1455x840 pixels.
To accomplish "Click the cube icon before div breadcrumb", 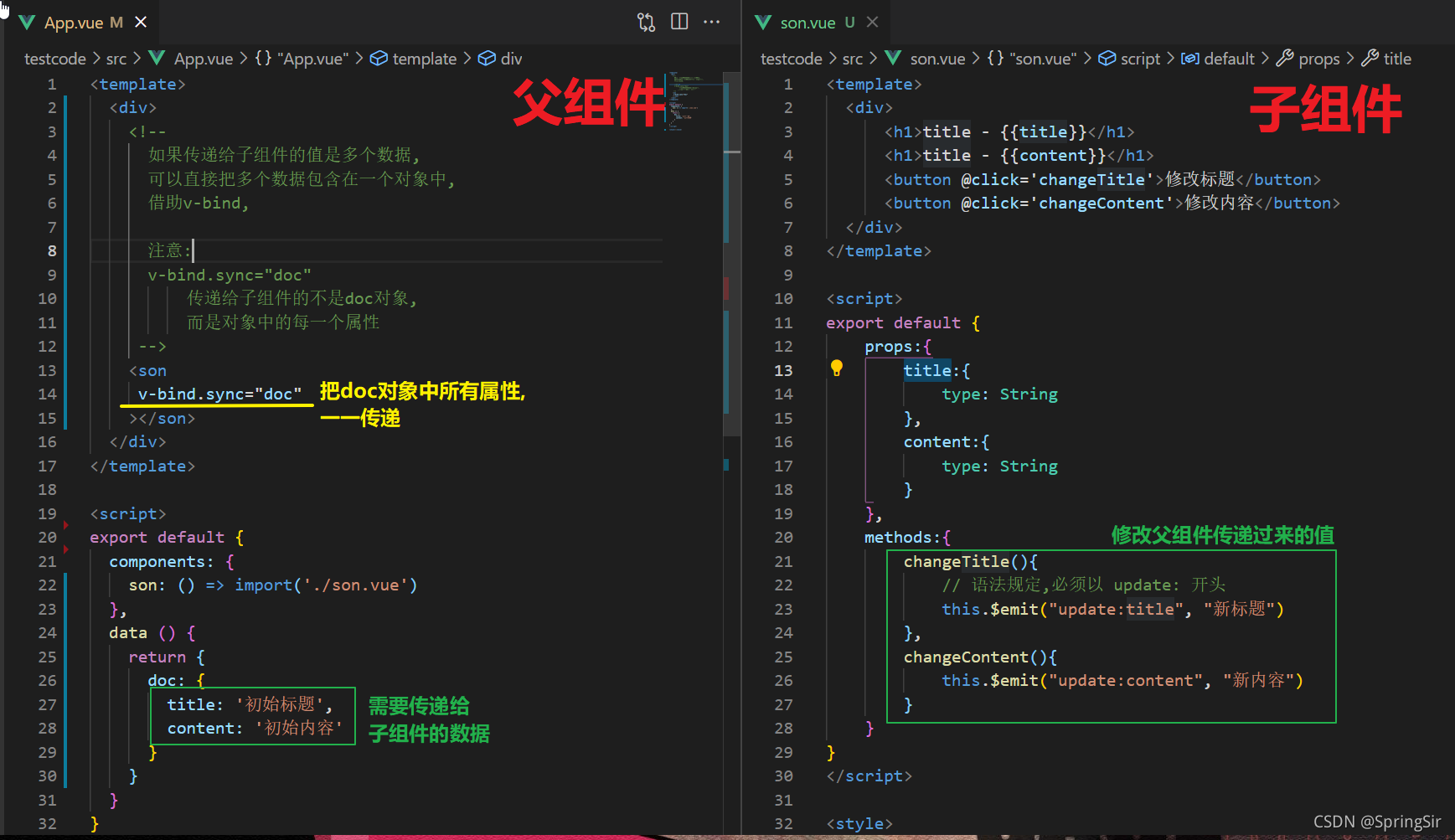I will (487, 59).
